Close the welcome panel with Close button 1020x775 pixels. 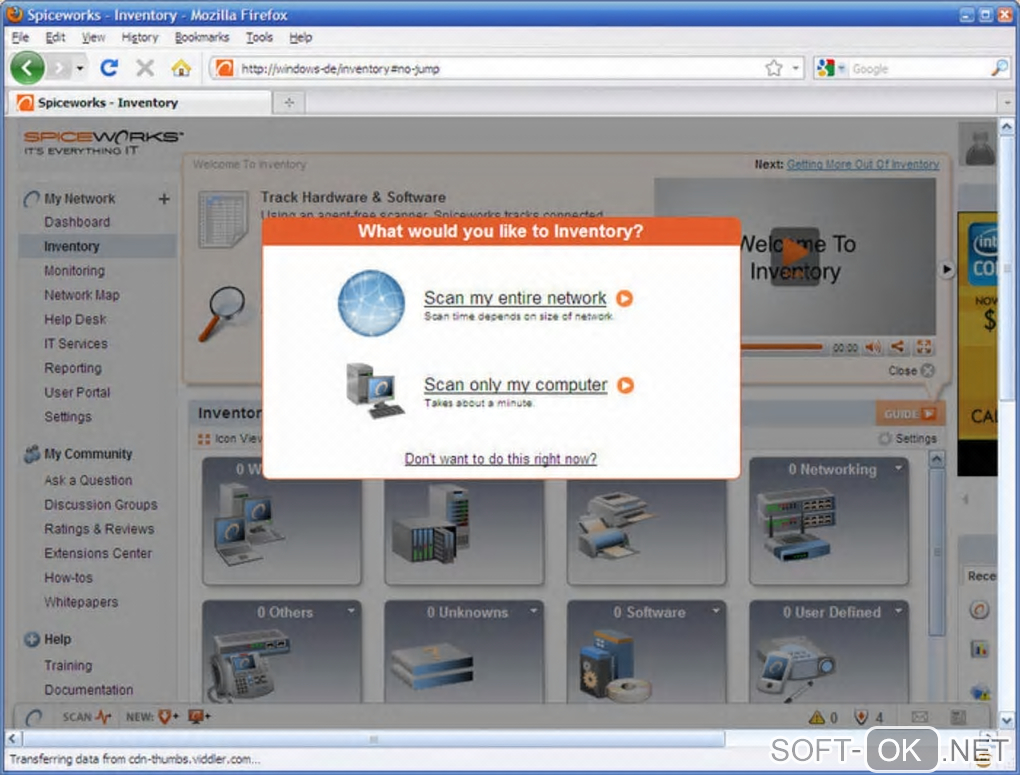point(911,370)
